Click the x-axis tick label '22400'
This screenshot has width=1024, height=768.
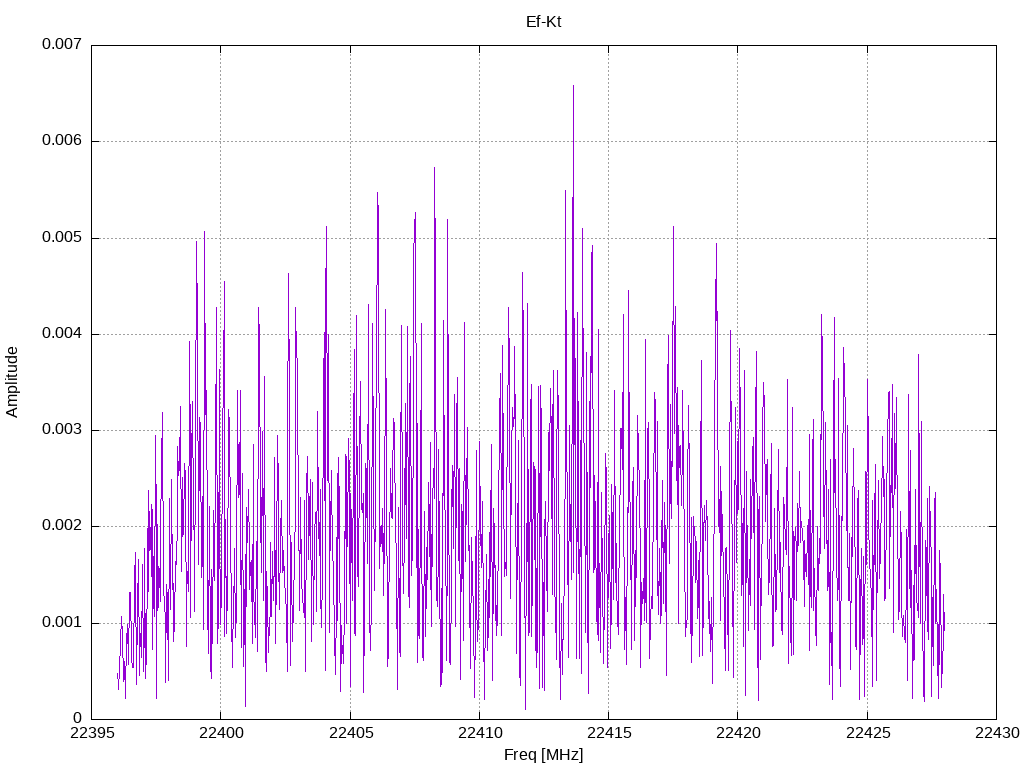221,733
